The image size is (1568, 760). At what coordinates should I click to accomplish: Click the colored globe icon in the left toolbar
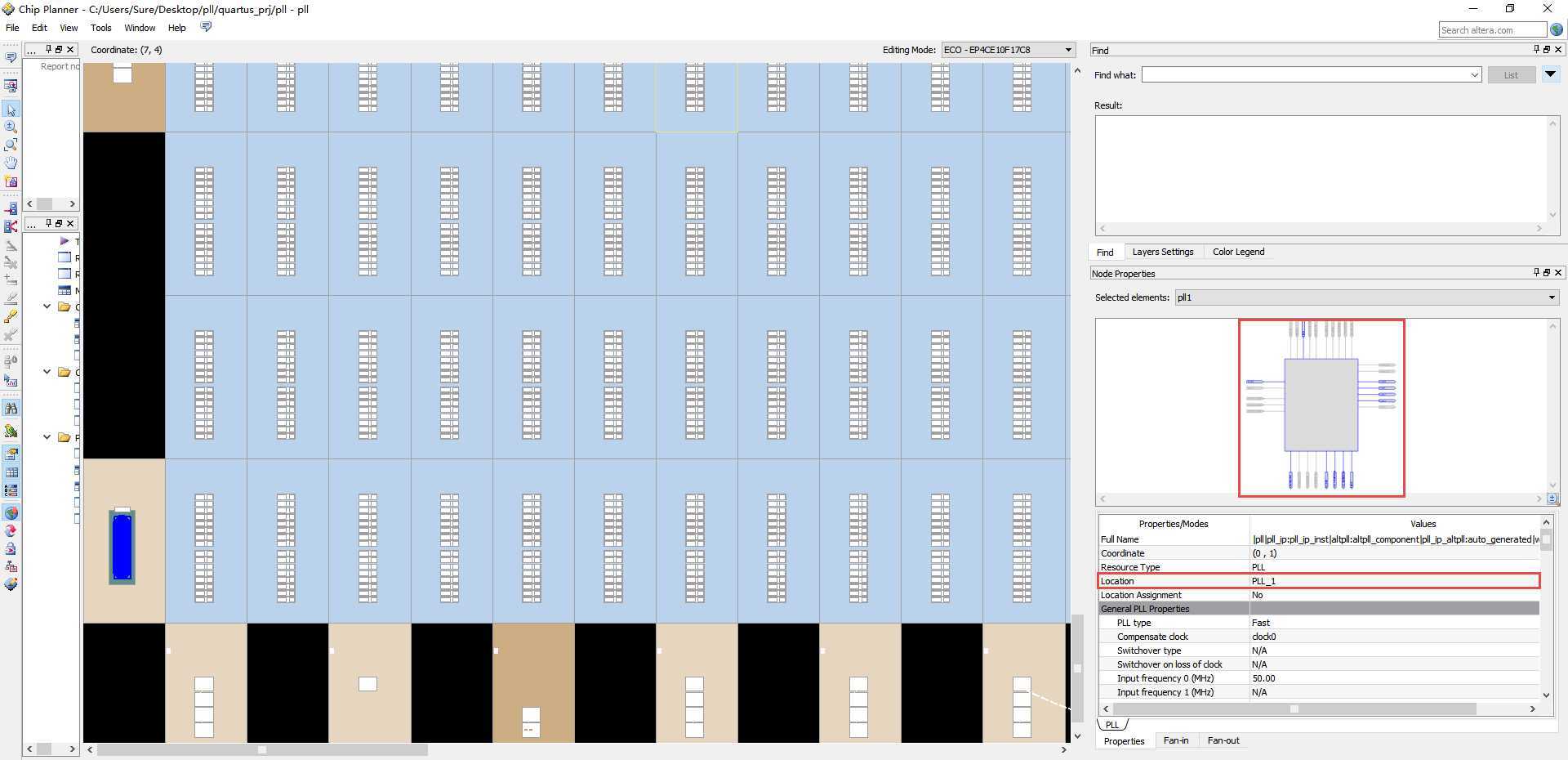click(x=11, y=513)
